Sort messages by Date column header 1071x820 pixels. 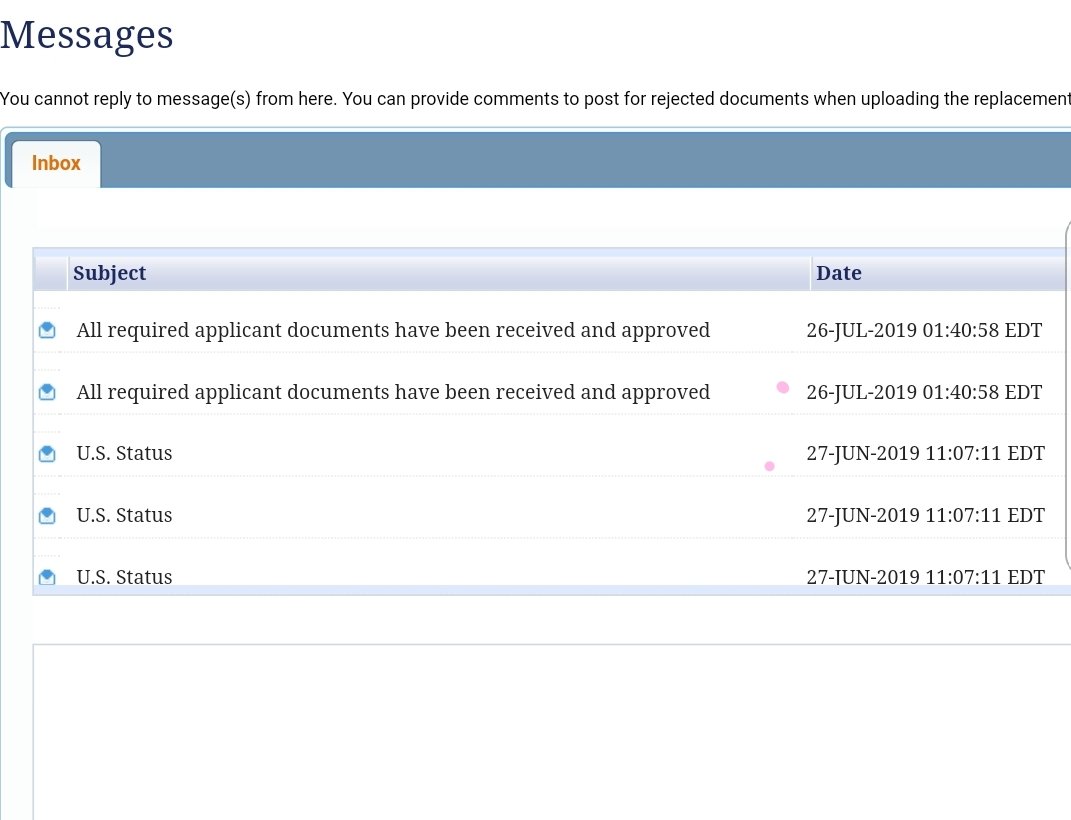point(838,273)
